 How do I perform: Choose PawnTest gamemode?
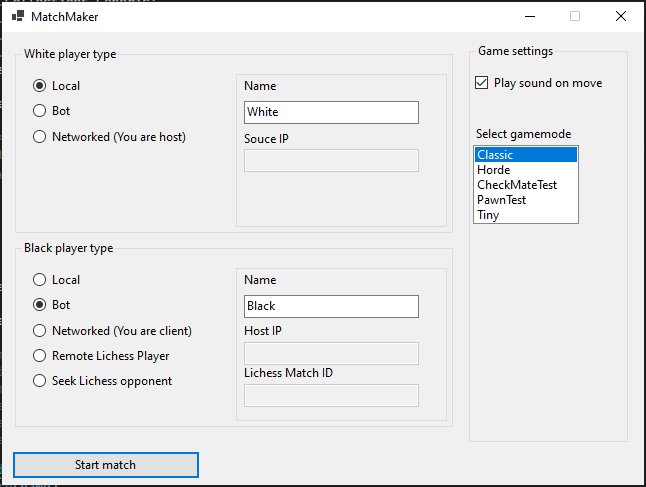pos(526,200)
